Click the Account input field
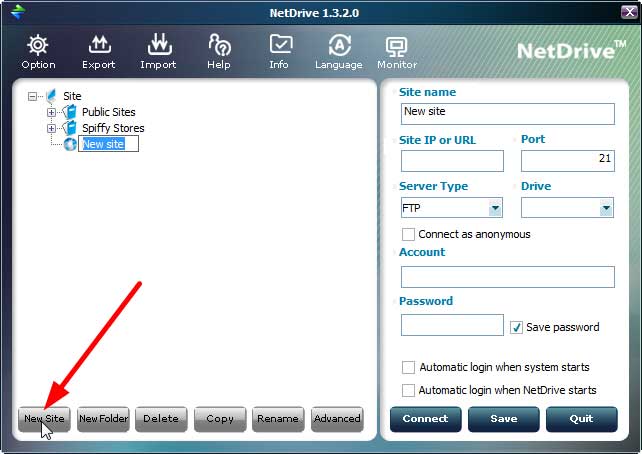Image resolution: width=642 pixels, height=454 pixels. tap(508, 277)
